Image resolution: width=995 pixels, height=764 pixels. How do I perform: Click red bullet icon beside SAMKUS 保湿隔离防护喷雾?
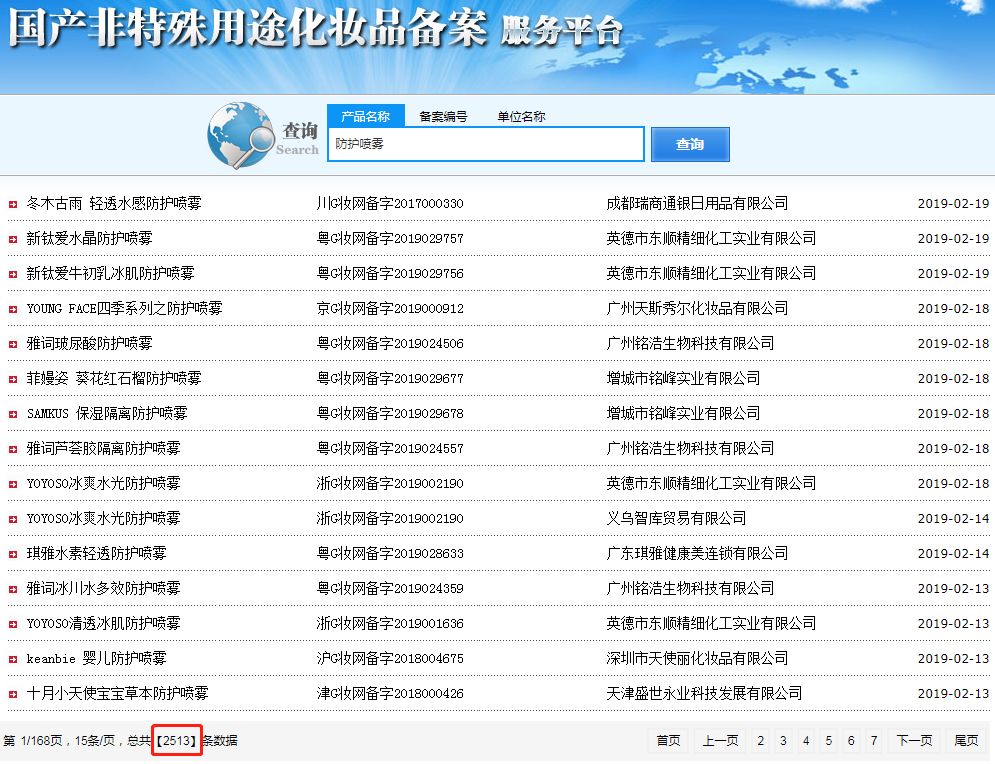coord(13,414)
